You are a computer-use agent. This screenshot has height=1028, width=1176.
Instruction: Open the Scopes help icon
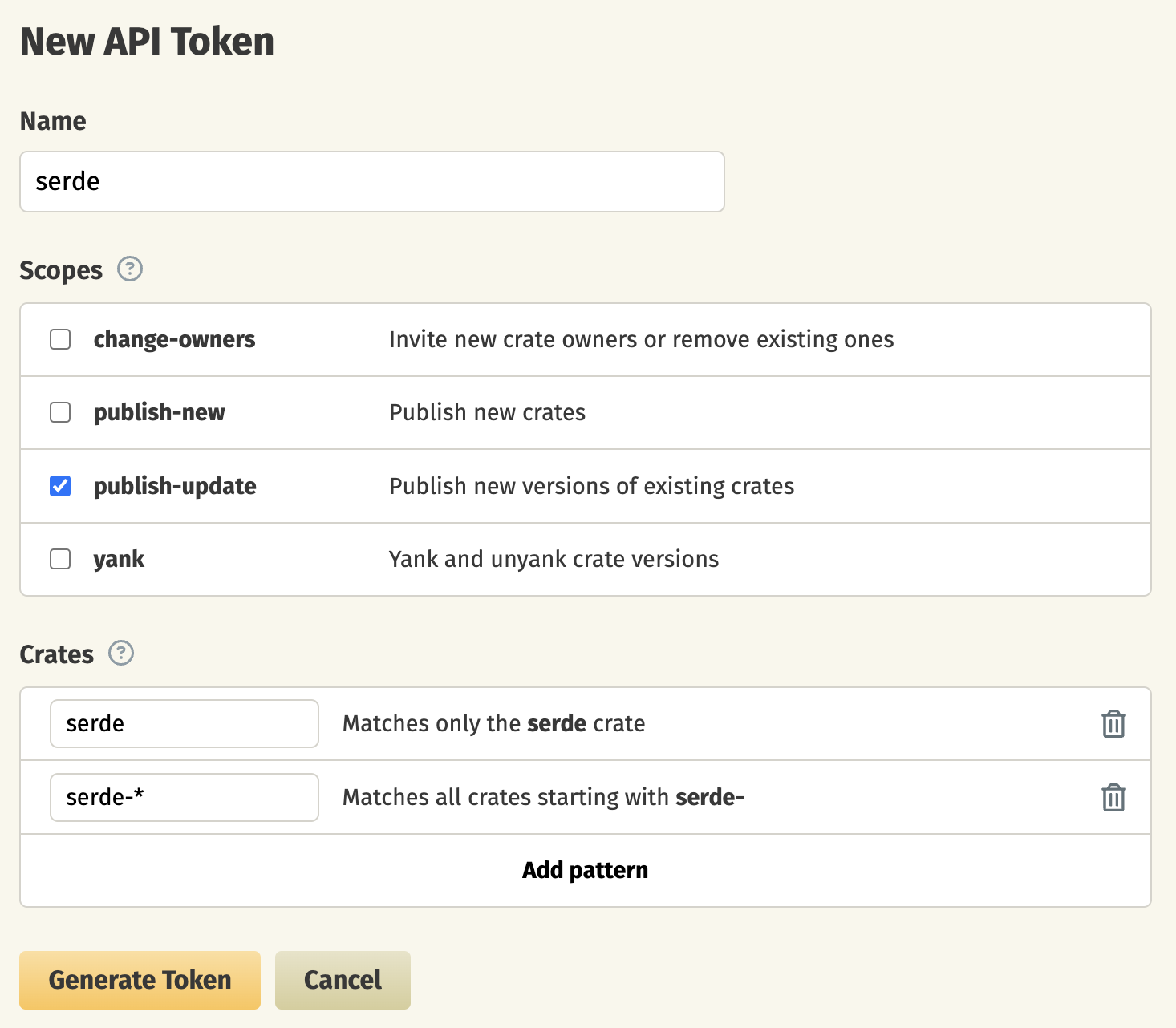pyautogui.click(x=130, y=269)
